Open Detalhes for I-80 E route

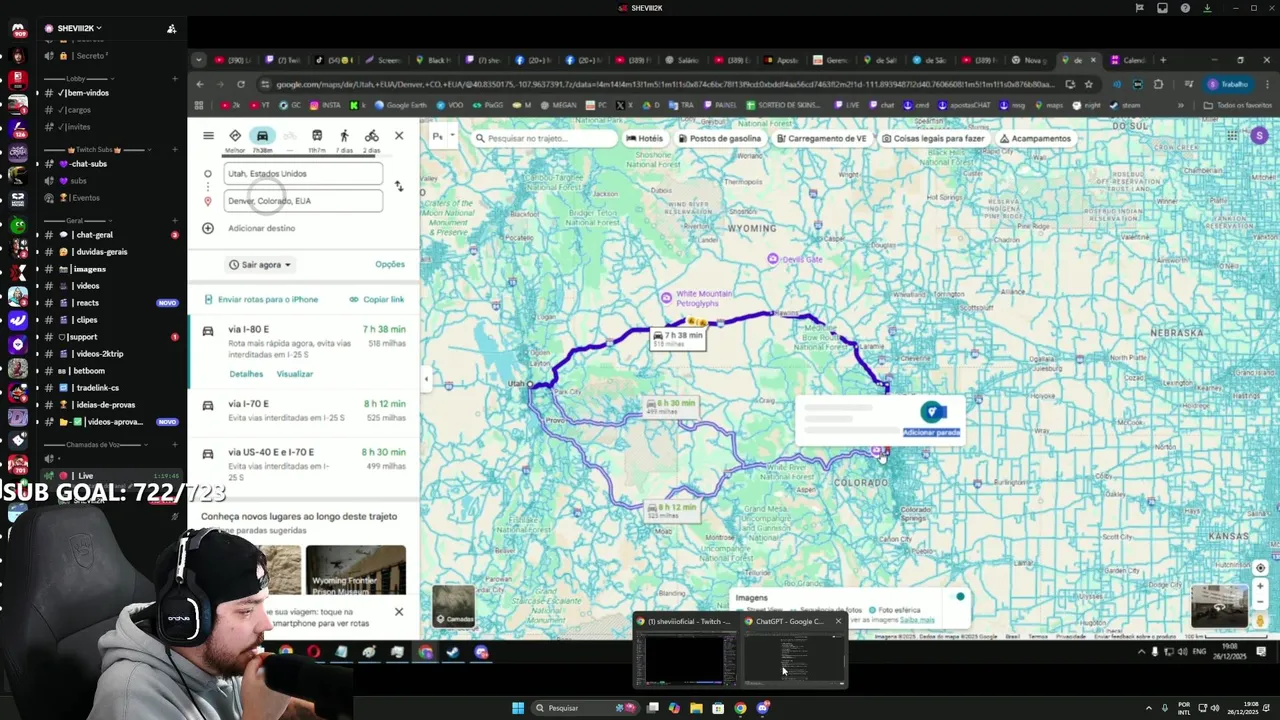[246, 374]
